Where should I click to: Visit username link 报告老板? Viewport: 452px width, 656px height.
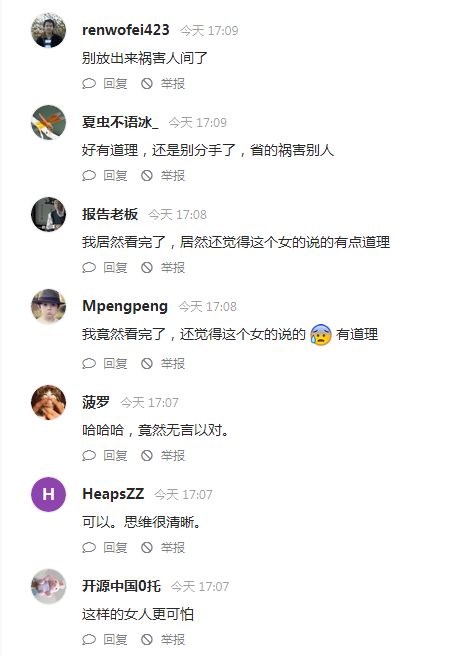coord(110,214)
